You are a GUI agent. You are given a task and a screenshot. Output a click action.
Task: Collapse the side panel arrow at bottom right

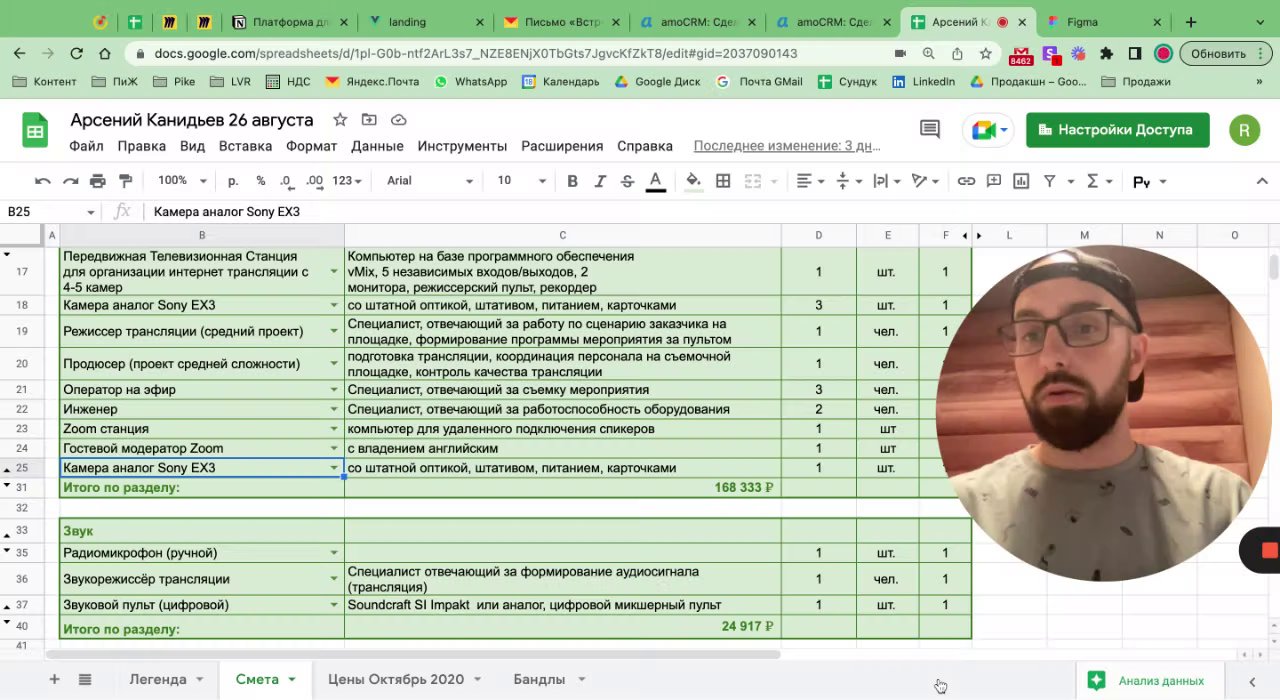click(1252, 681)
